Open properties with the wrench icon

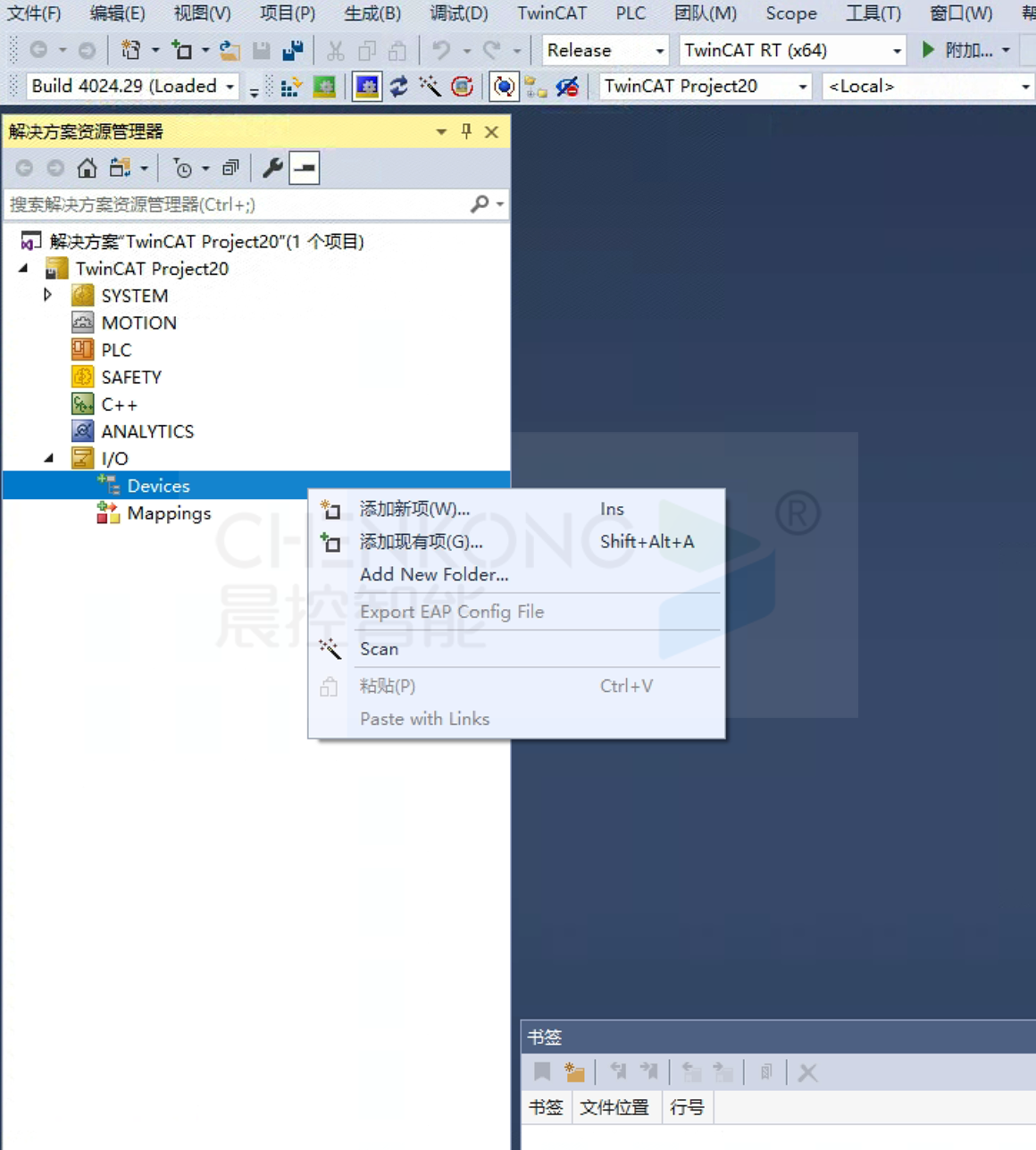coord(272,168)
